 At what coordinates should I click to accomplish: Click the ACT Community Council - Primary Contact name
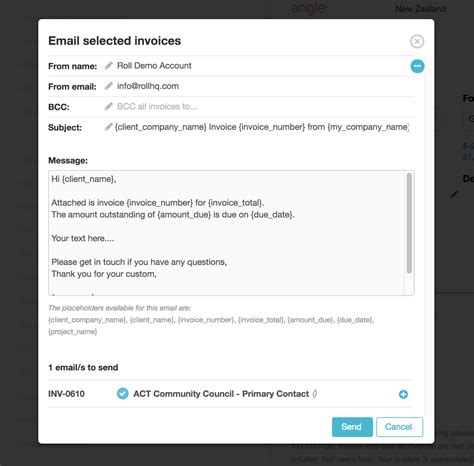(221, 394)
